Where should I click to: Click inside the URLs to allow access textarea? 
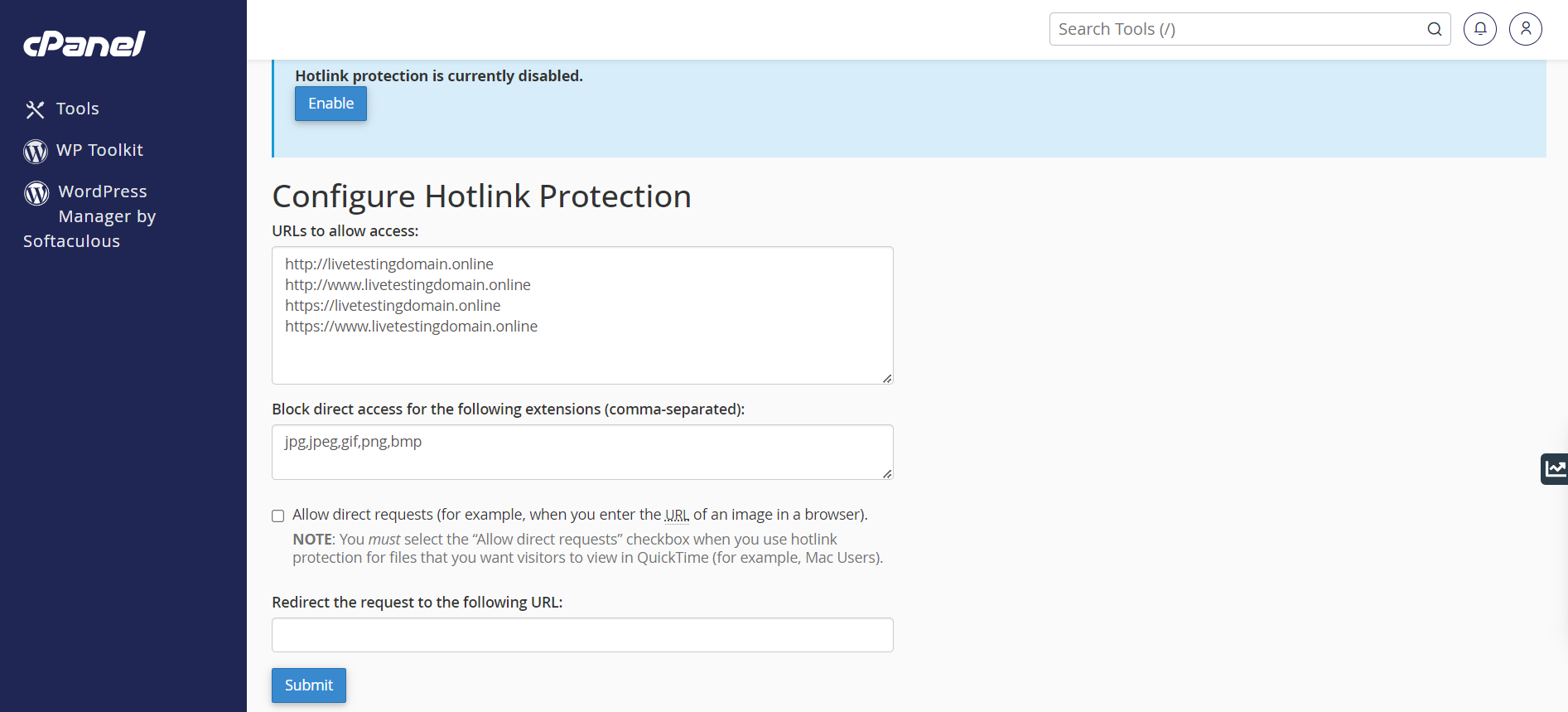tap(582, 315)
